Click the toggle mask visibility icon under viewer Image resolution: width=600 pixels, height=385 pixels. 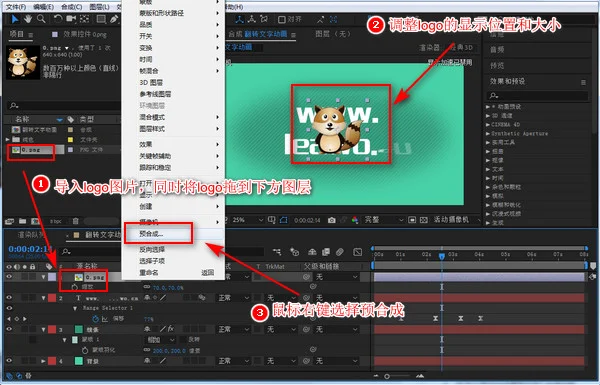[x=284, y=220]
